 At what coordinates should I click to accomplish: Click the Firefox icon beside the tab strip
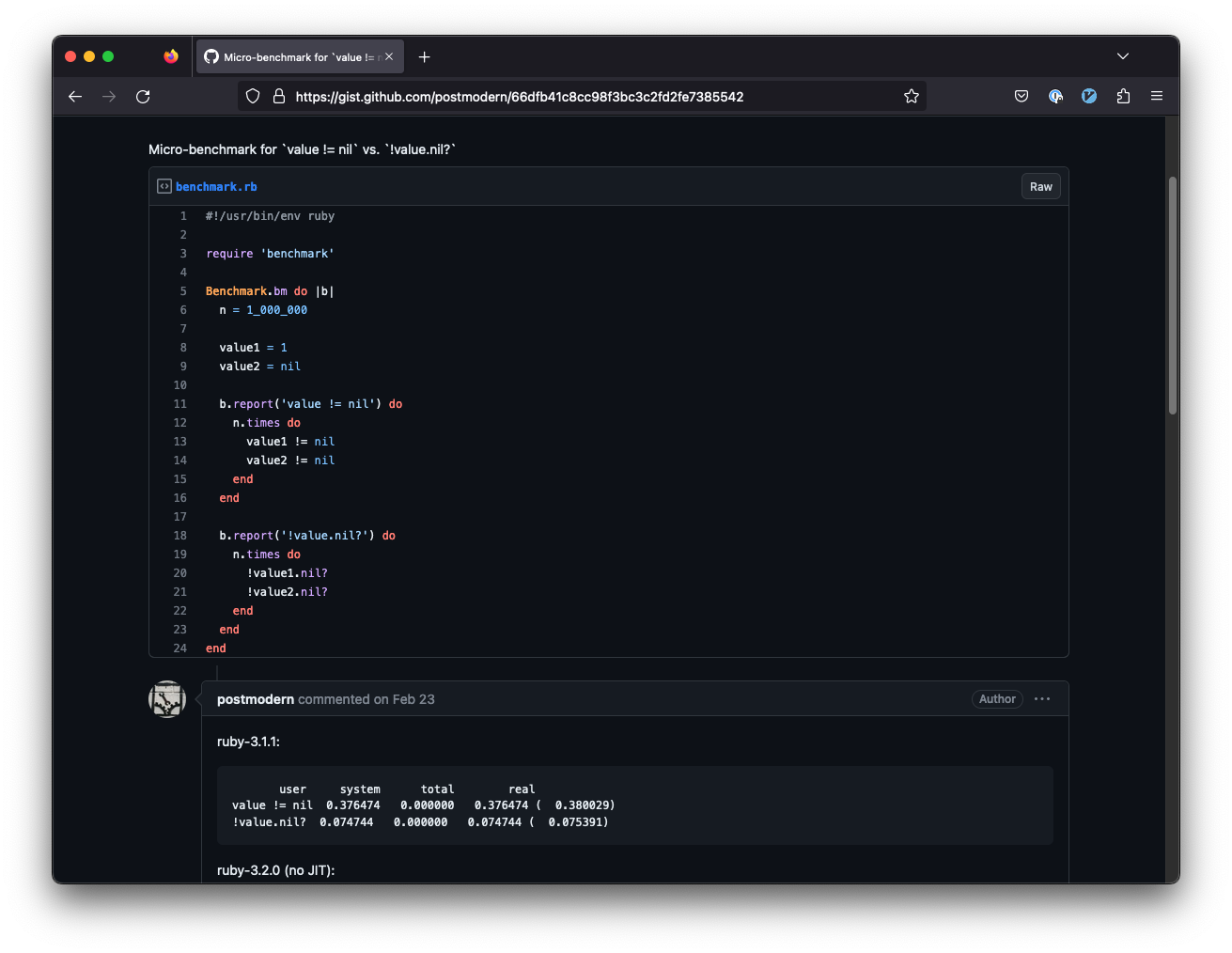[x=171, y=56]
